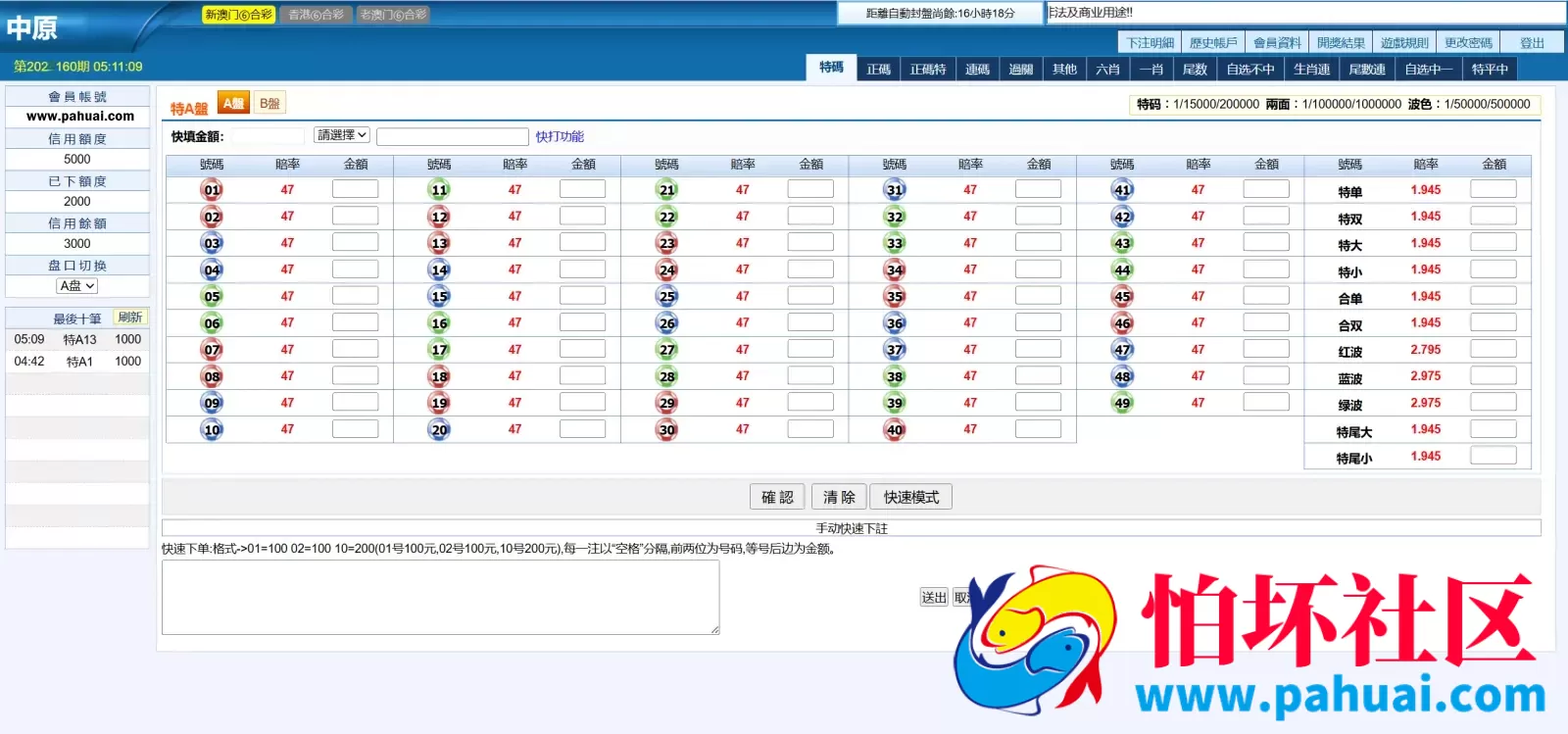The height and width of the screenshot is (734, 1568).
Task: Open the 遊戲規則 game rules link
Action: point(1404,43)
